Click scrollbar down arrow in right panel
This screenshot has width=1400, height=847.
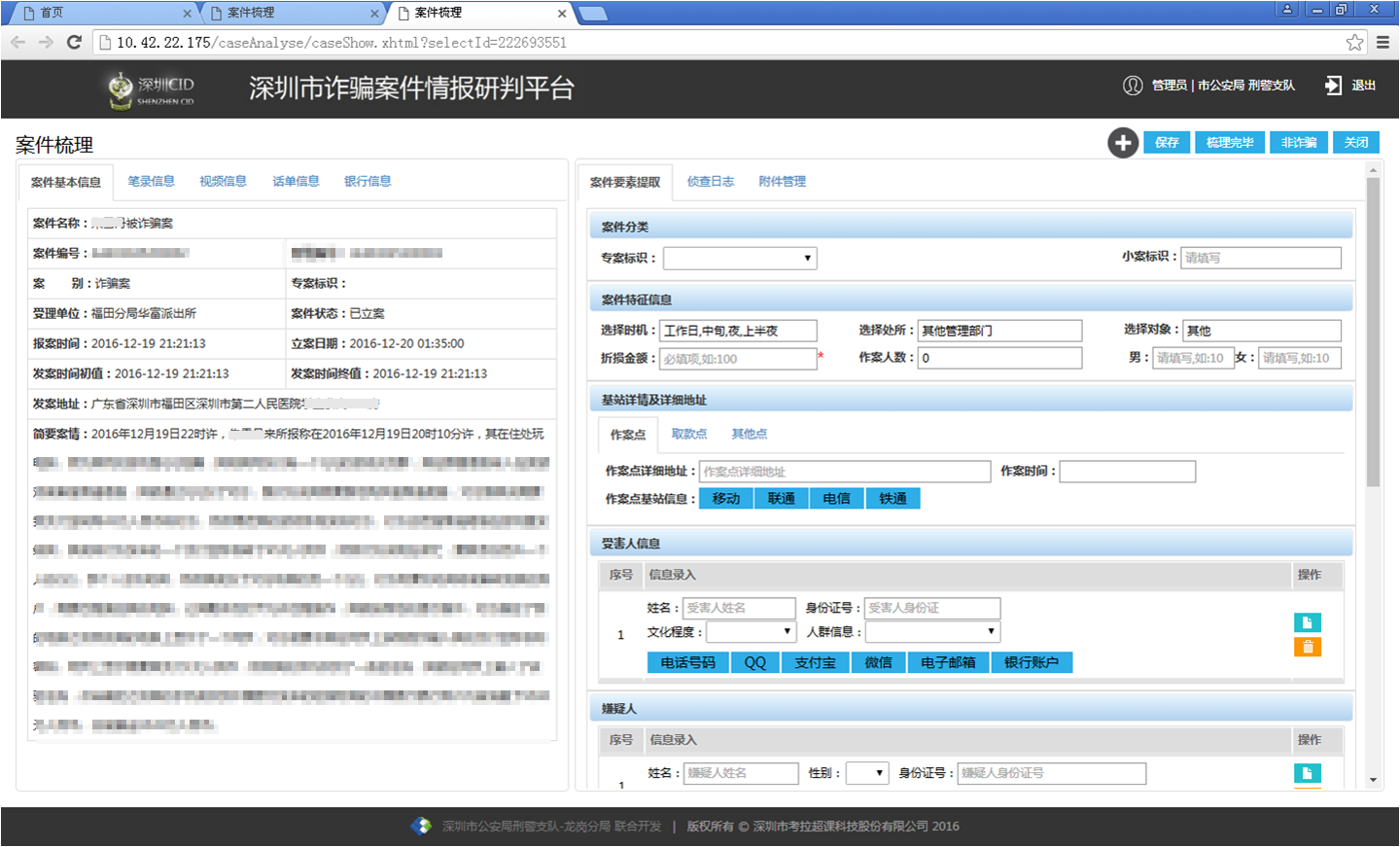[1373, 780]
